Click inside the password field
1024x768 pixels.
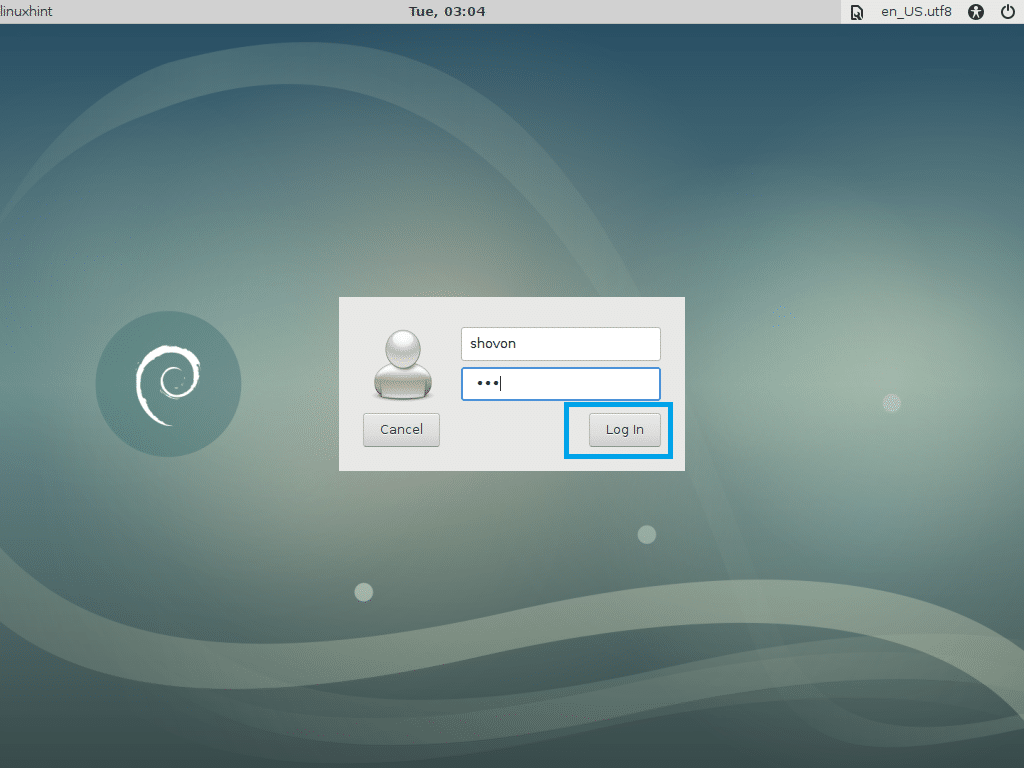pos(560,384)
